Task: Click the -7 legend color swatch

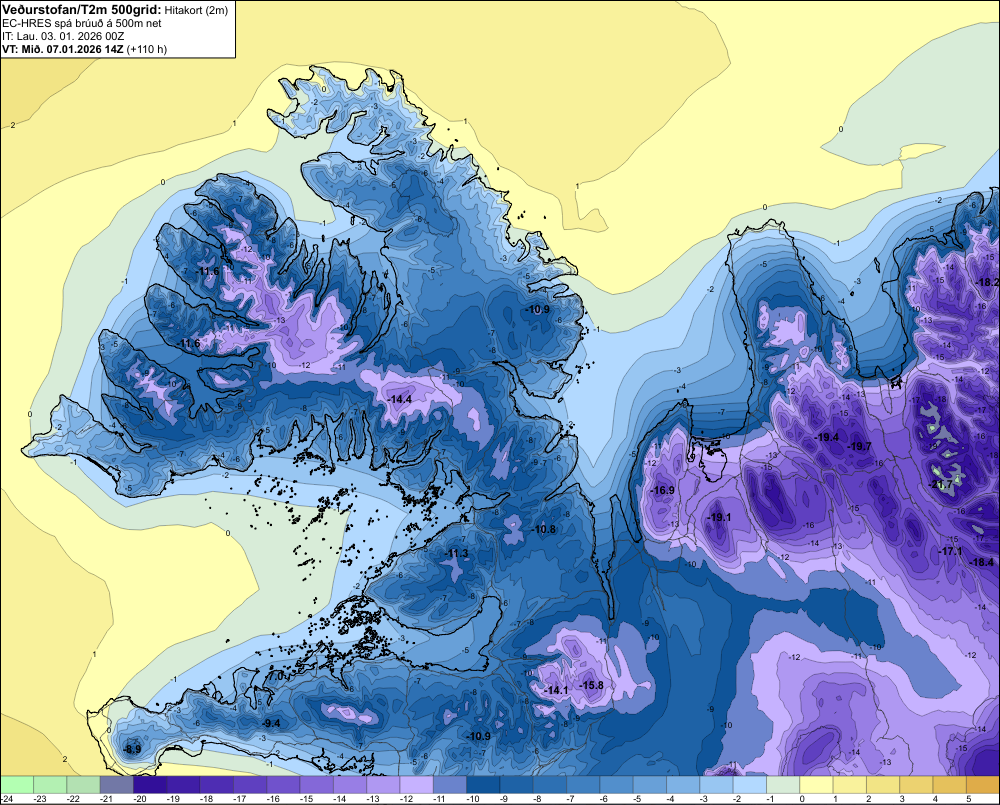Action: [x=583, y=784]
